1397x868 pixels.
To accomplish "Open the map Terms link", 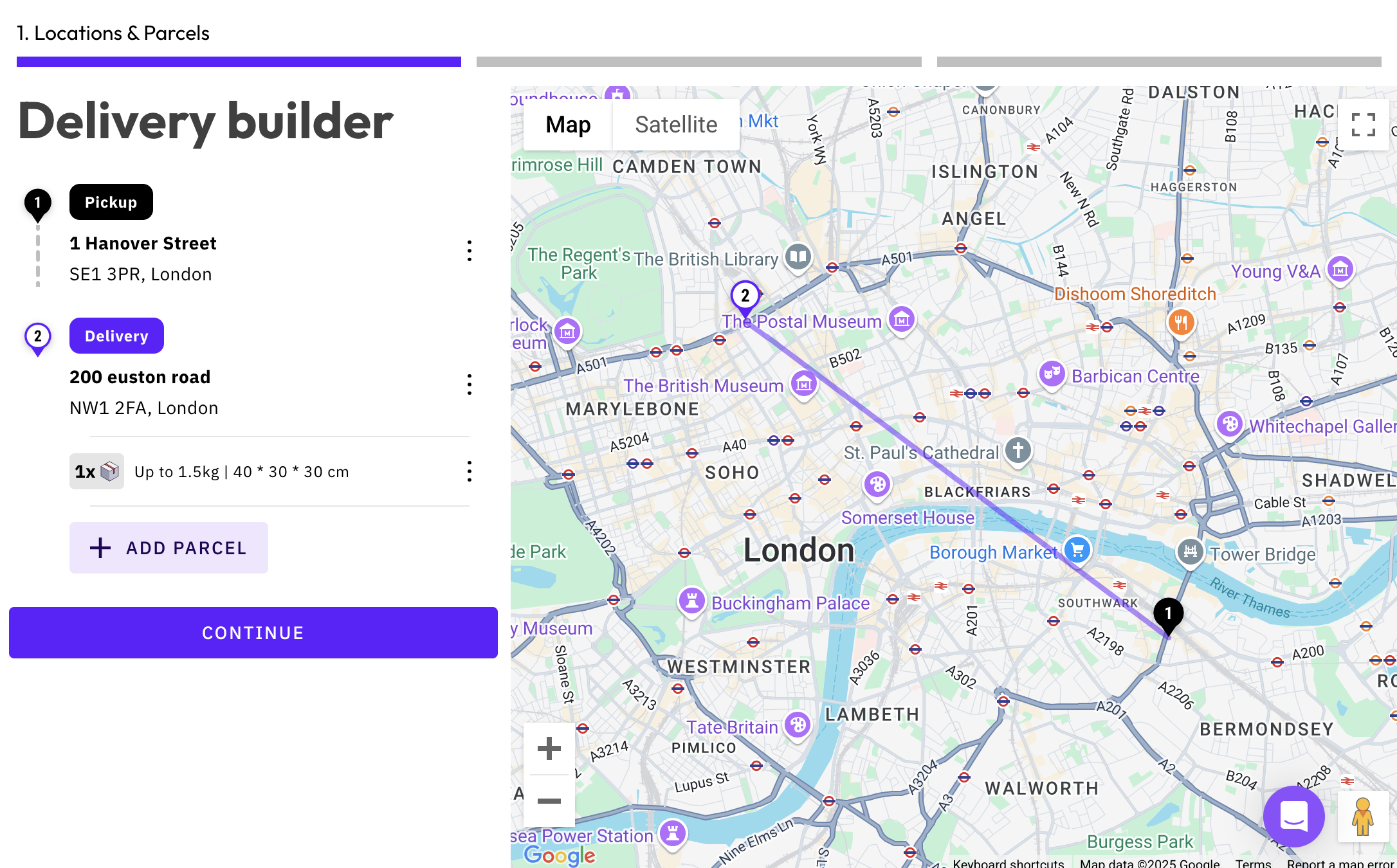I will 1253,863.
